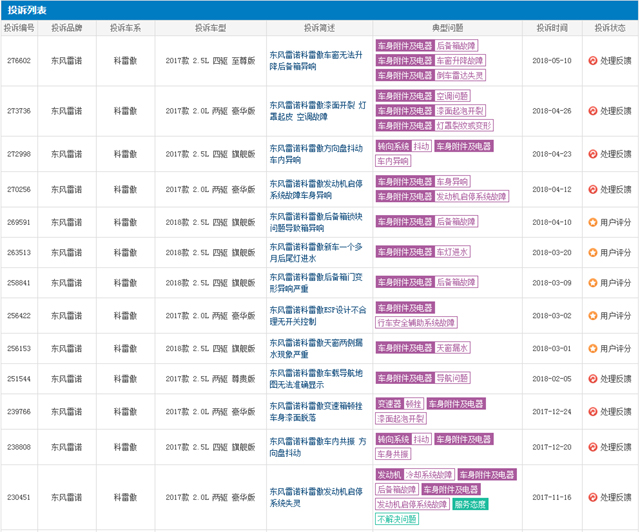Click 用户评分 status text in row 256153
Viewport: 640px width, 532px height.
pos(616,348)
